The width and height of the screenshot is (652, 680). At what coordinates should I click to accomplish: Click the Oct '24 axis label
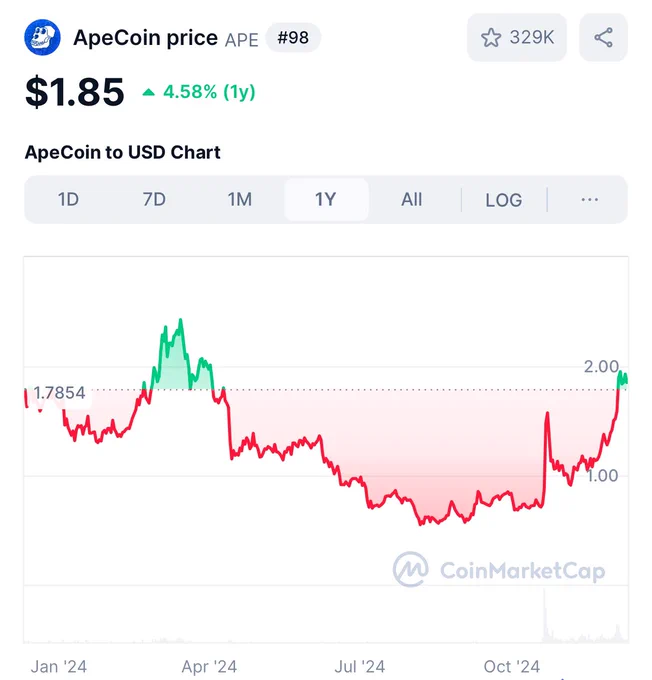(x=511, y=667)
